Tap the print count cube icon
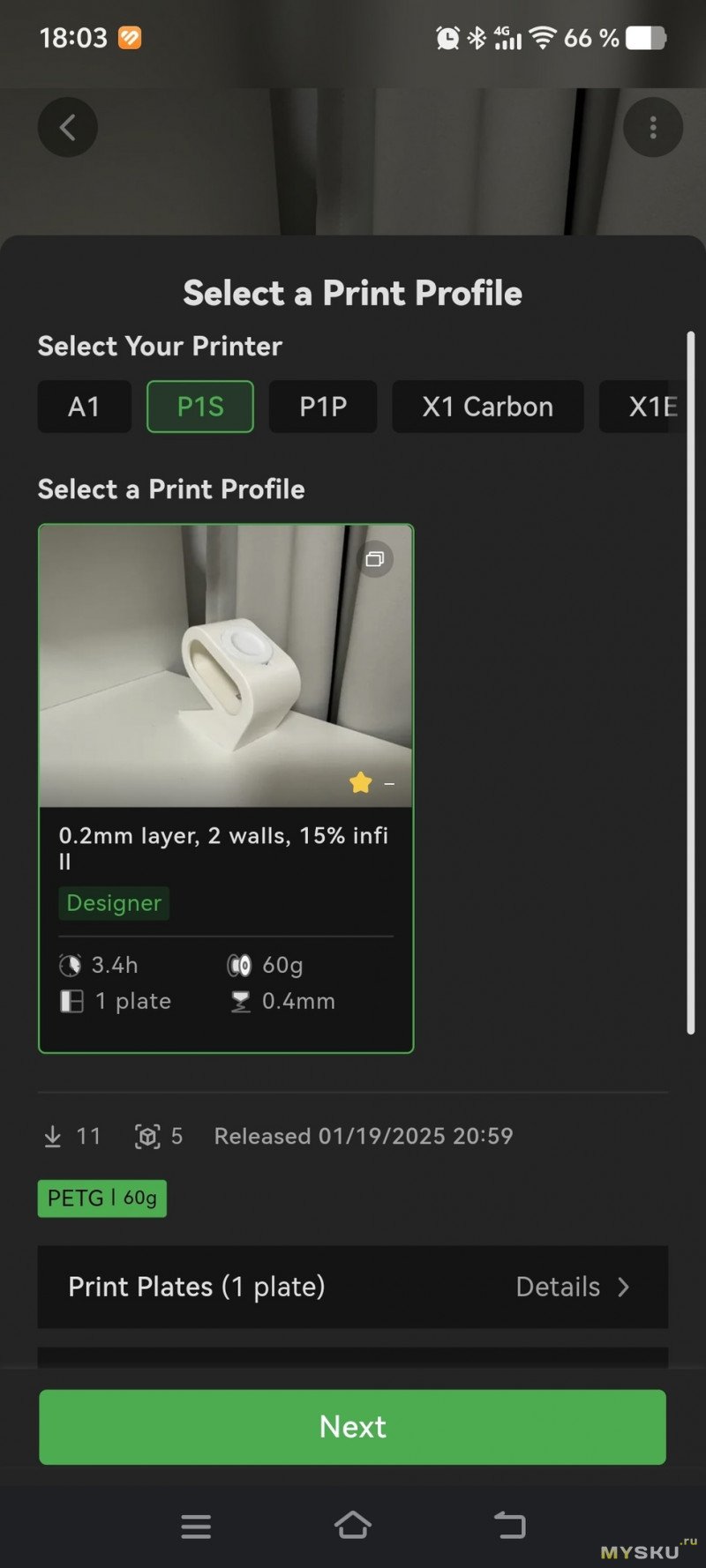 tap(146, 1136)
